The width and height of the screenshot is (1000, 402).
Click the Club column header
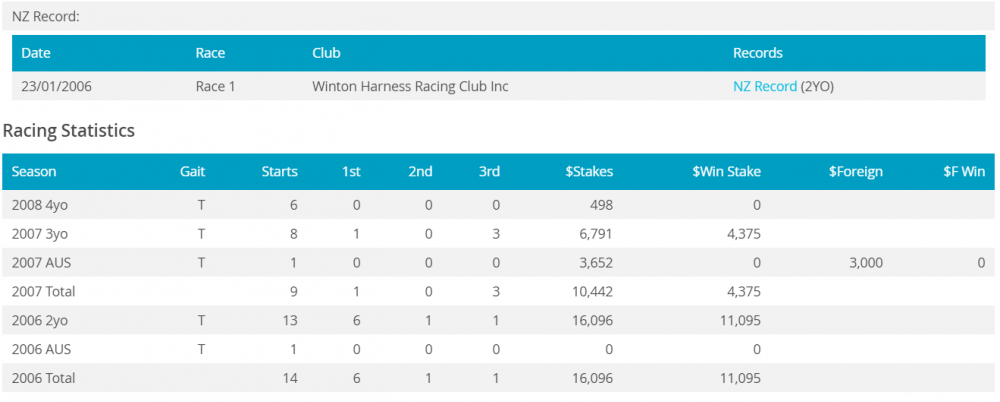click(x=326, y=53)
